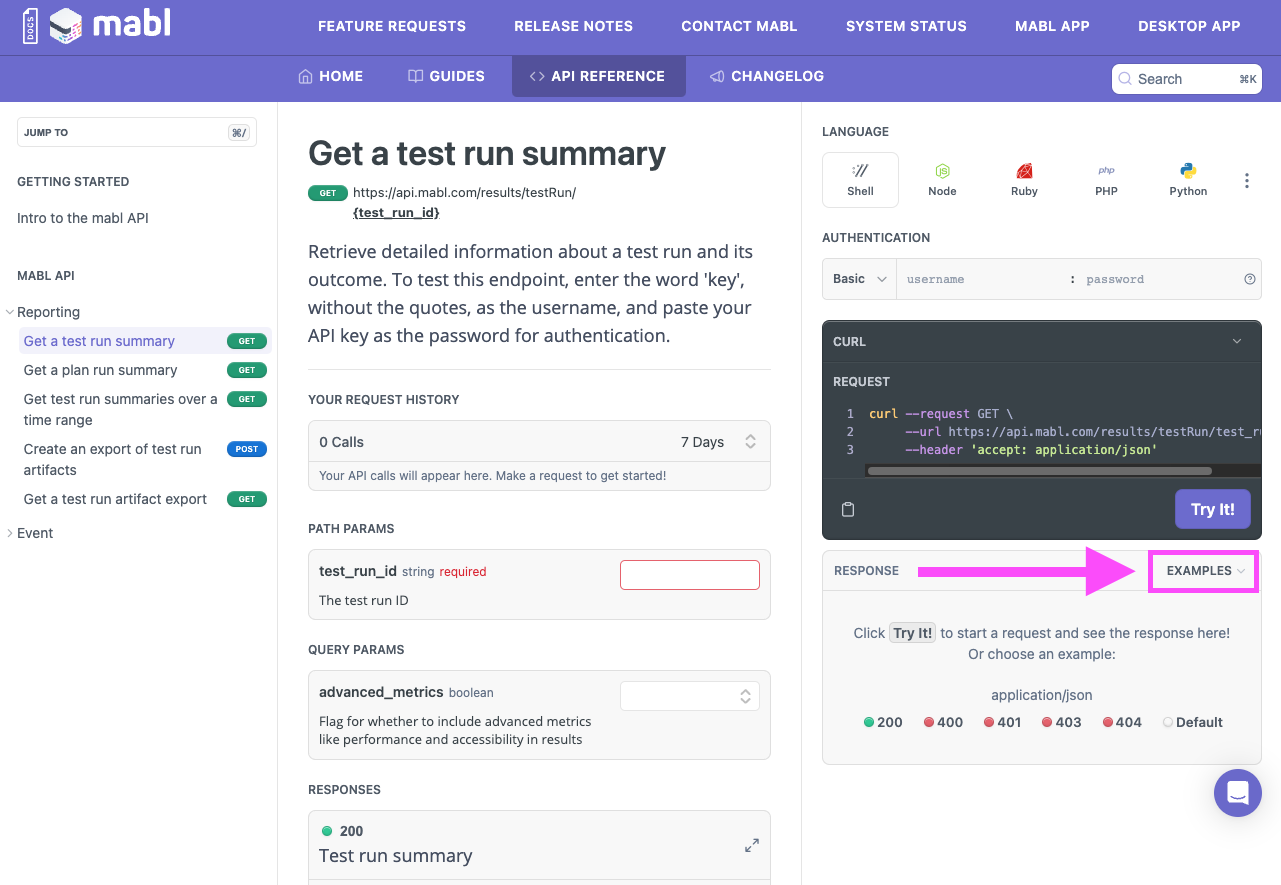
Task: Open Feature Requests in top menu
Action: (392, 26)
